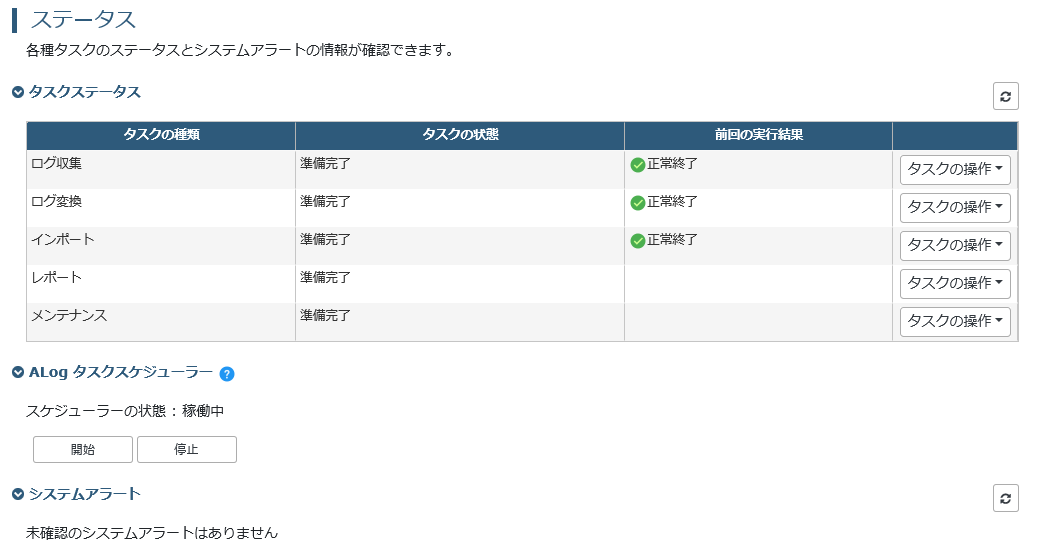Select the メンテナンス task row name
This screenshot has width=1037, height=554.
[69, 315]
